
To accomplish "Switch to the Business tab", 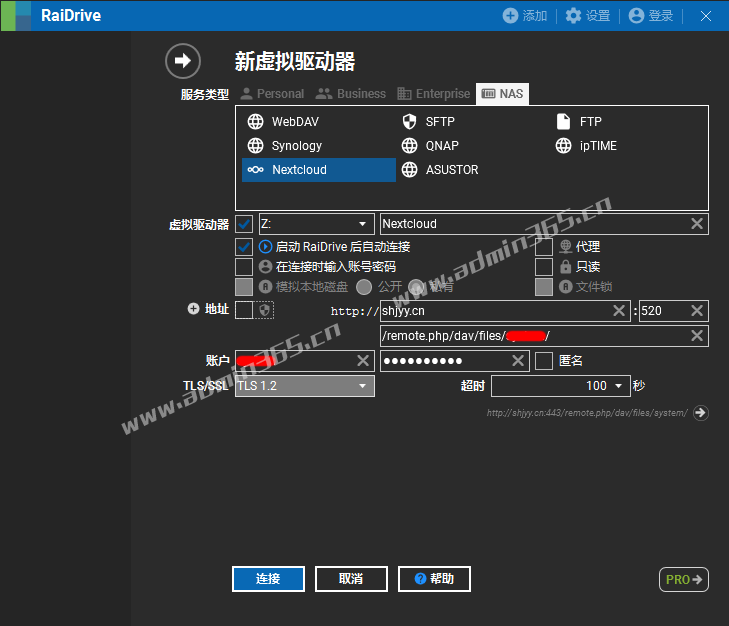I will pyautogui.click(x=350, y=94).
